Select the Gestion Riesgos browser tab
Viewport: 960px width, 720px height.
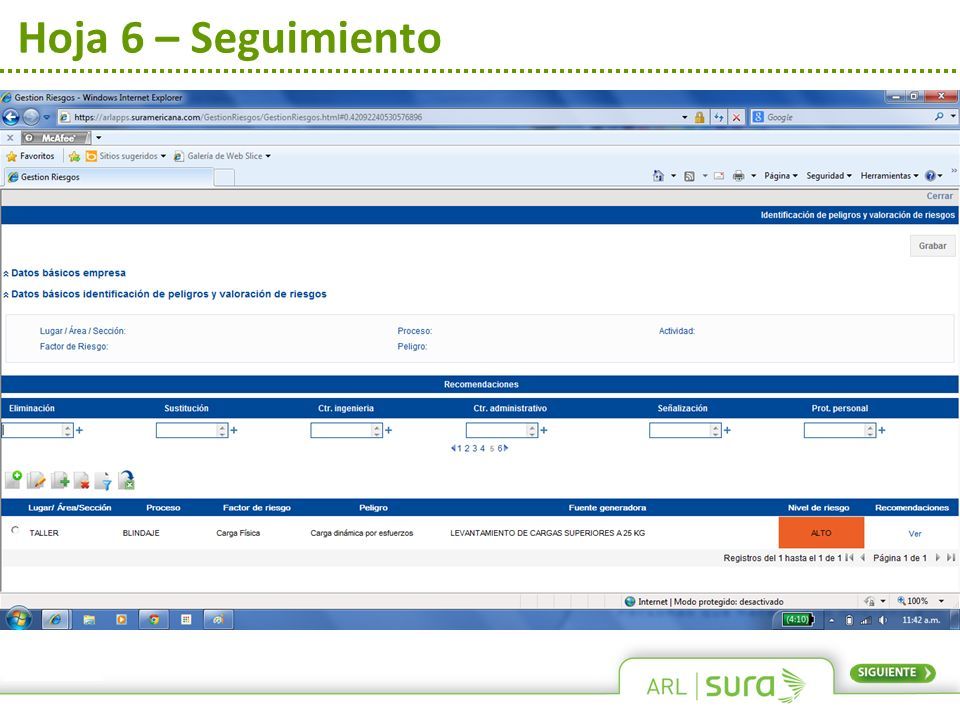(109, 177)
